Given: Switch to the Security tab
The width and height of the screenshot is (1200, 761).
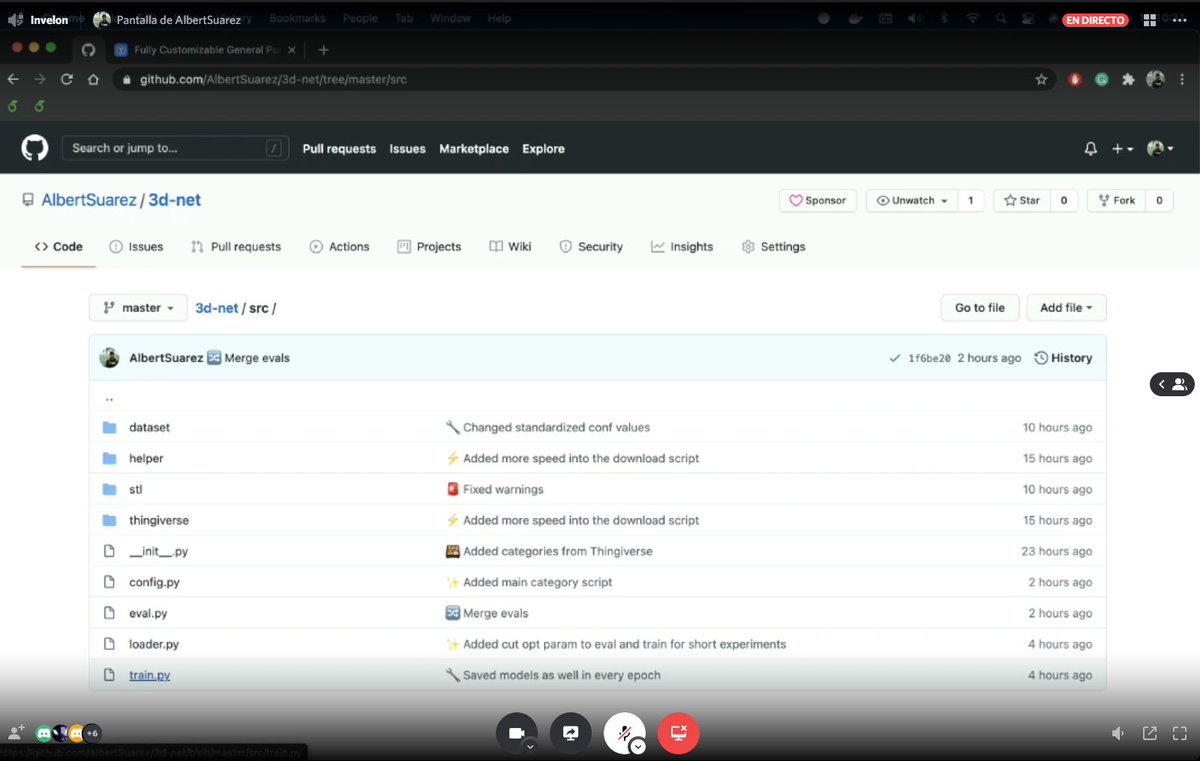Looking at the screenshot, I should (x=590, y=247).
